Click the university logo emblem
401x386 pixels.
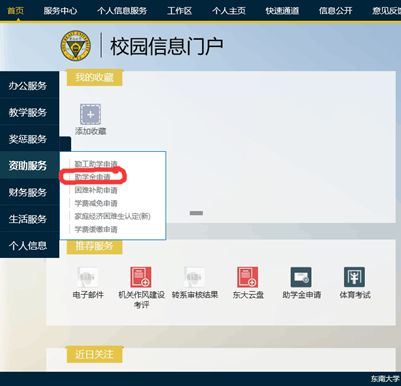click(x=76, y=46)
